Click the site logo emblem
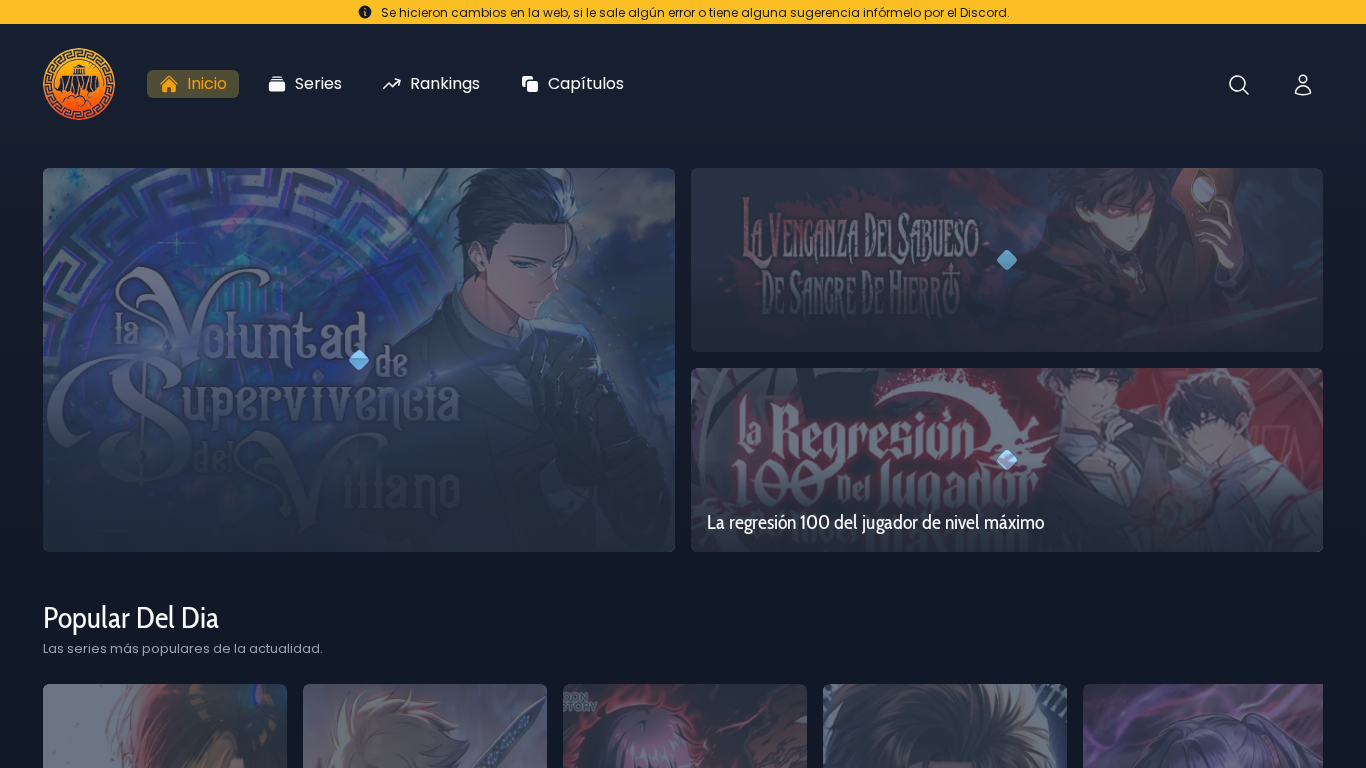 [x=79, y=84]
